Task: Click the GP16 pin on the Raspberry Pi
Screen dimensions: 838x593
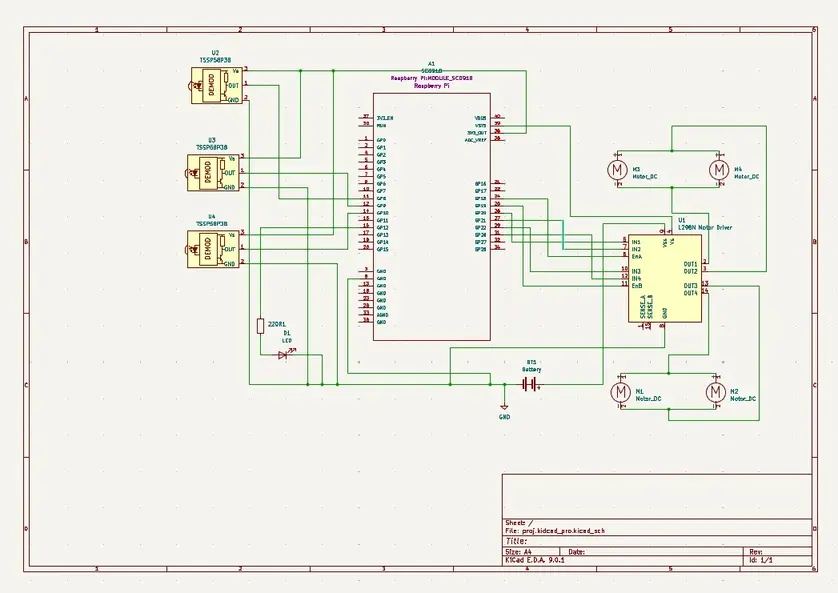Action: [480, 184]
